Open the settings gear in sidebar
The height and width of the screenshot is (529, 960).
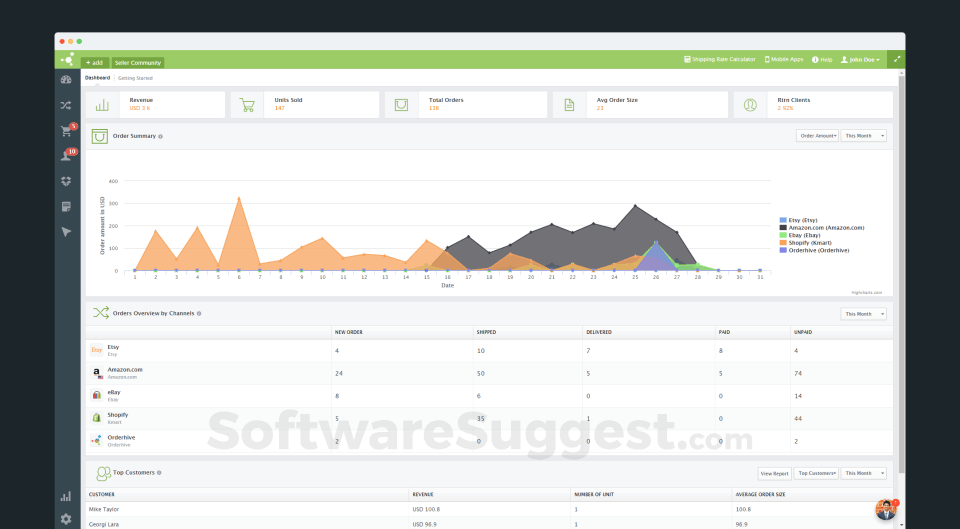pyautogui.click(x=66, y=519)
